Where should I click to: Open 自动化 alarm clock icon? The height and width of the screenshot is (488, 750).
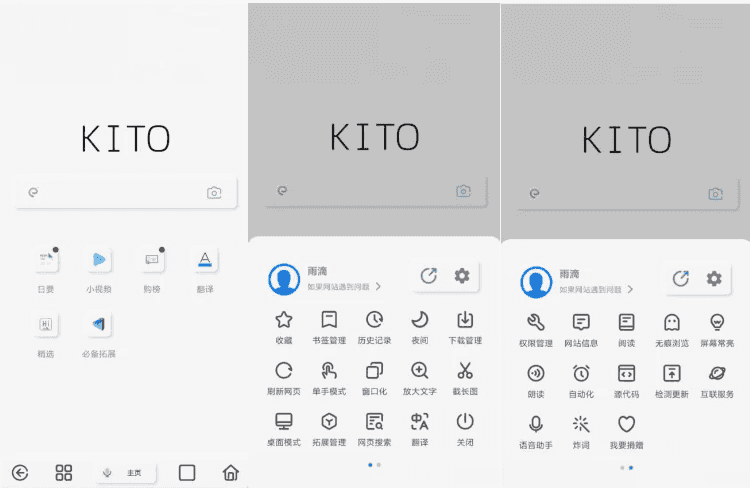(581, 373)
